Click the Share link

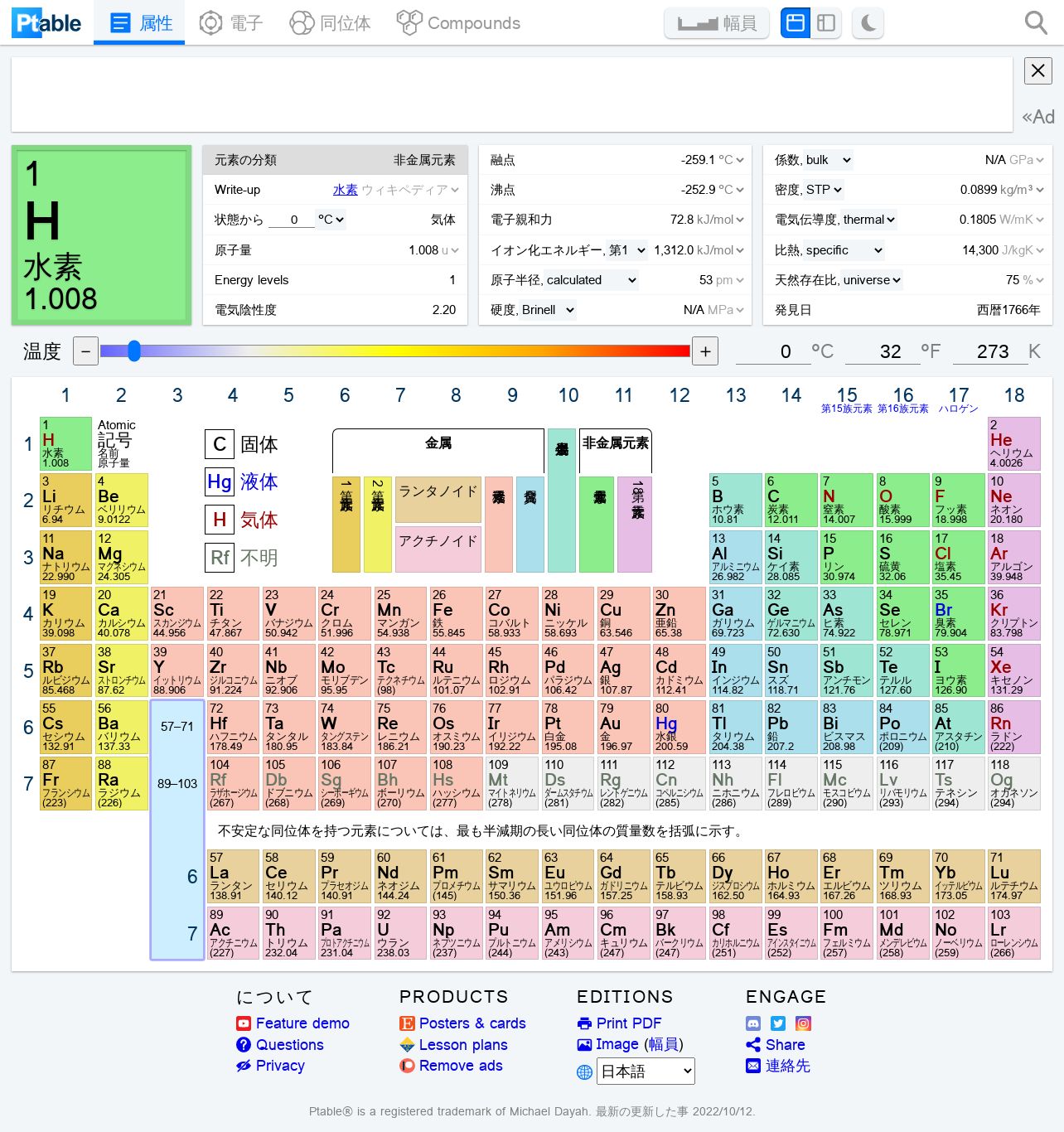776,1045
